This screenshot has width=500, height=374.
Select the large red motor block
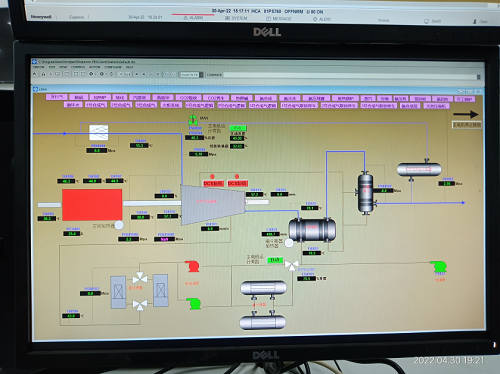(92, 205)
